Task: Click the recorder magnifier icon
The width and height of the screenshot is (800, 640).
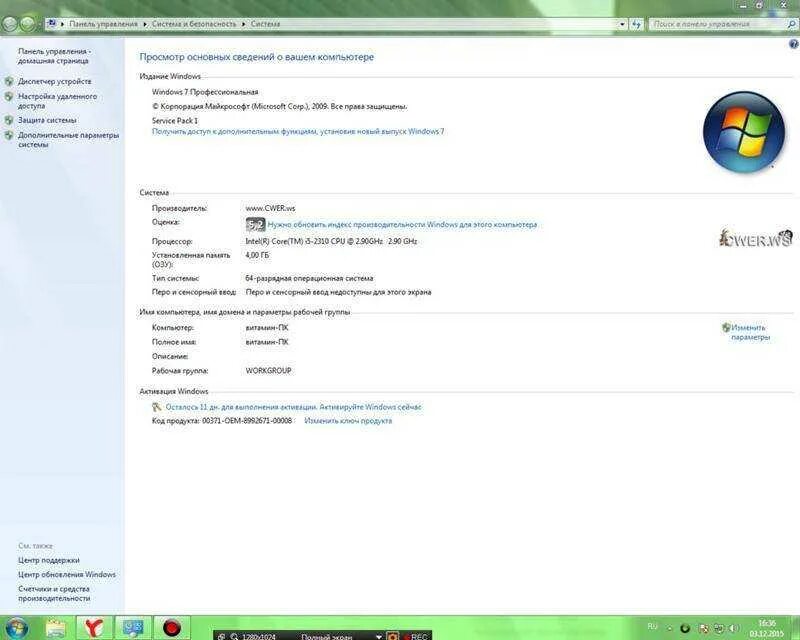Action: pyautogui.click(x=234, y=636)
